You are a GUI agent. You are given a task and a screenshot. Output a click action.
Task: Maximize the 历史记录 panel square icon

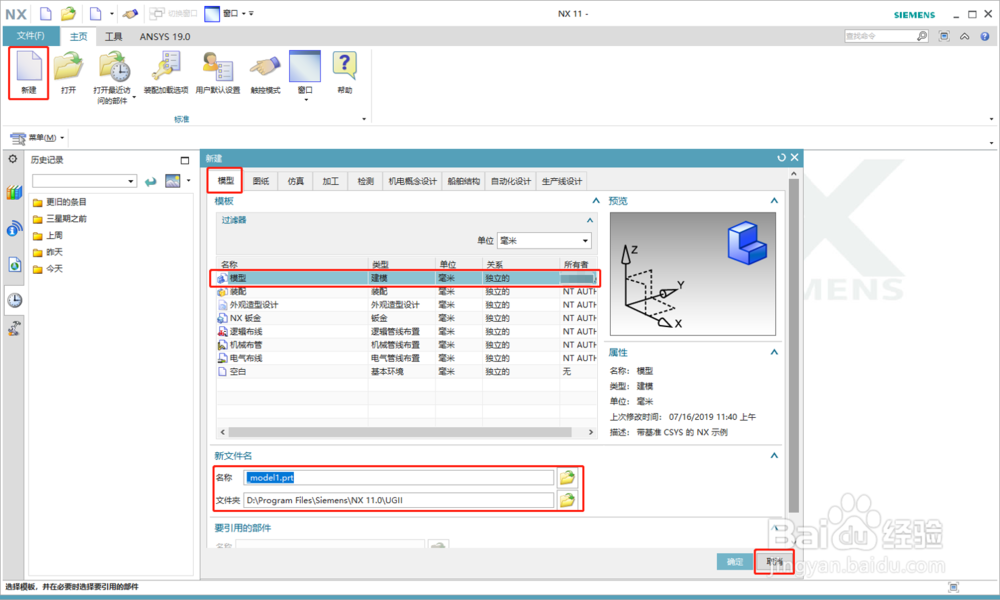click(185, 161)
